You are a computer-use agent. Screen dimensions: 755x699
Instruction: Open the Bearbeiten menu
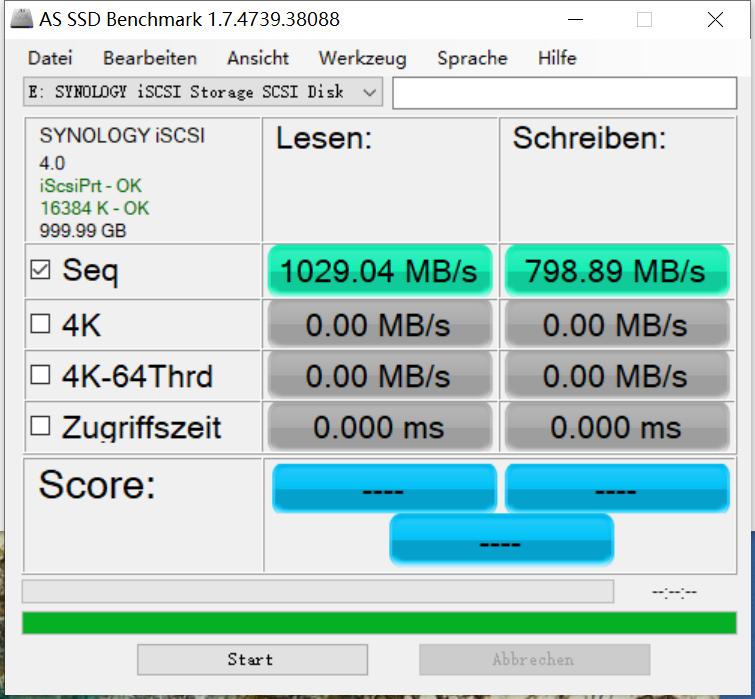[150, 58]
